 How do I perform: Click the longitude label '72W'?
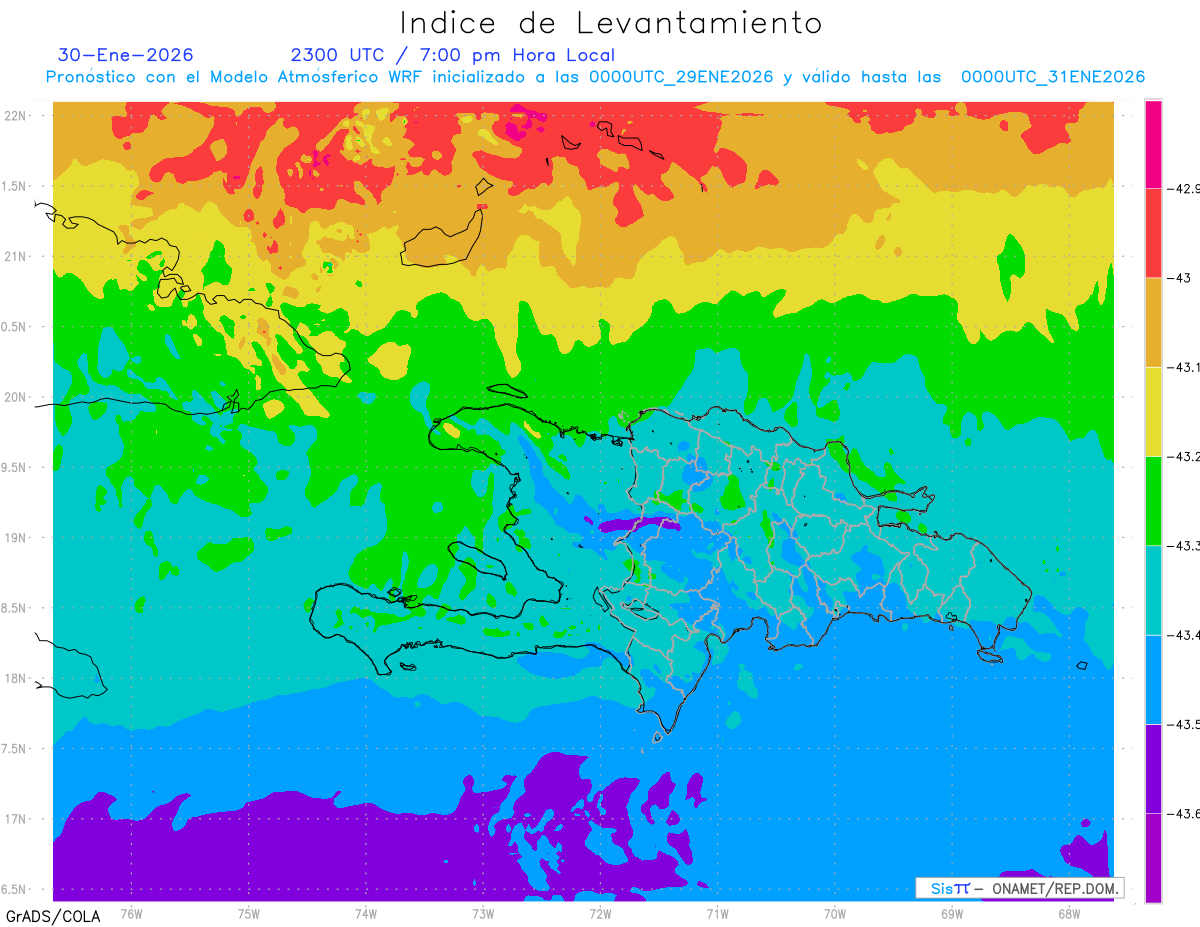[601, 913]
